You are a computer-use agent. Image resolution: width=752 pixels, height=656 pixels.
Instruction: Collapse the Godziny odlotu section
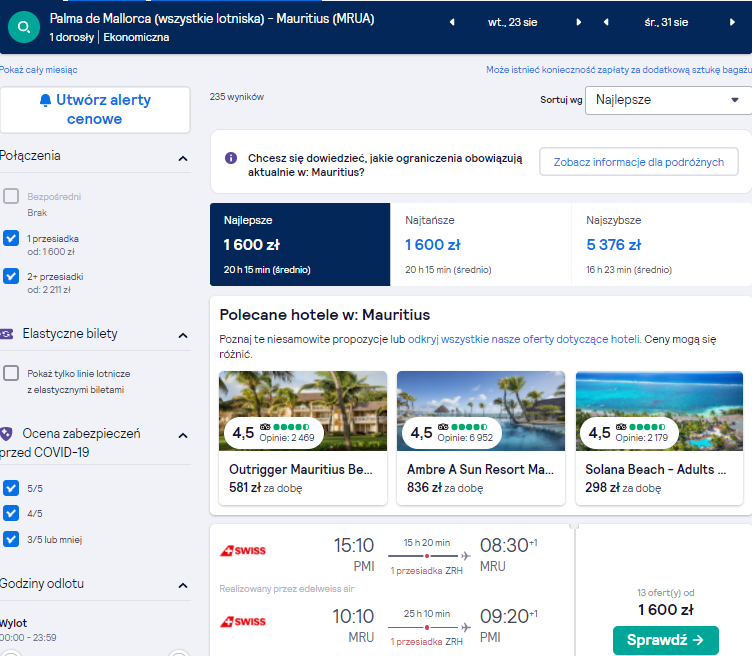(x=183, y=586)
